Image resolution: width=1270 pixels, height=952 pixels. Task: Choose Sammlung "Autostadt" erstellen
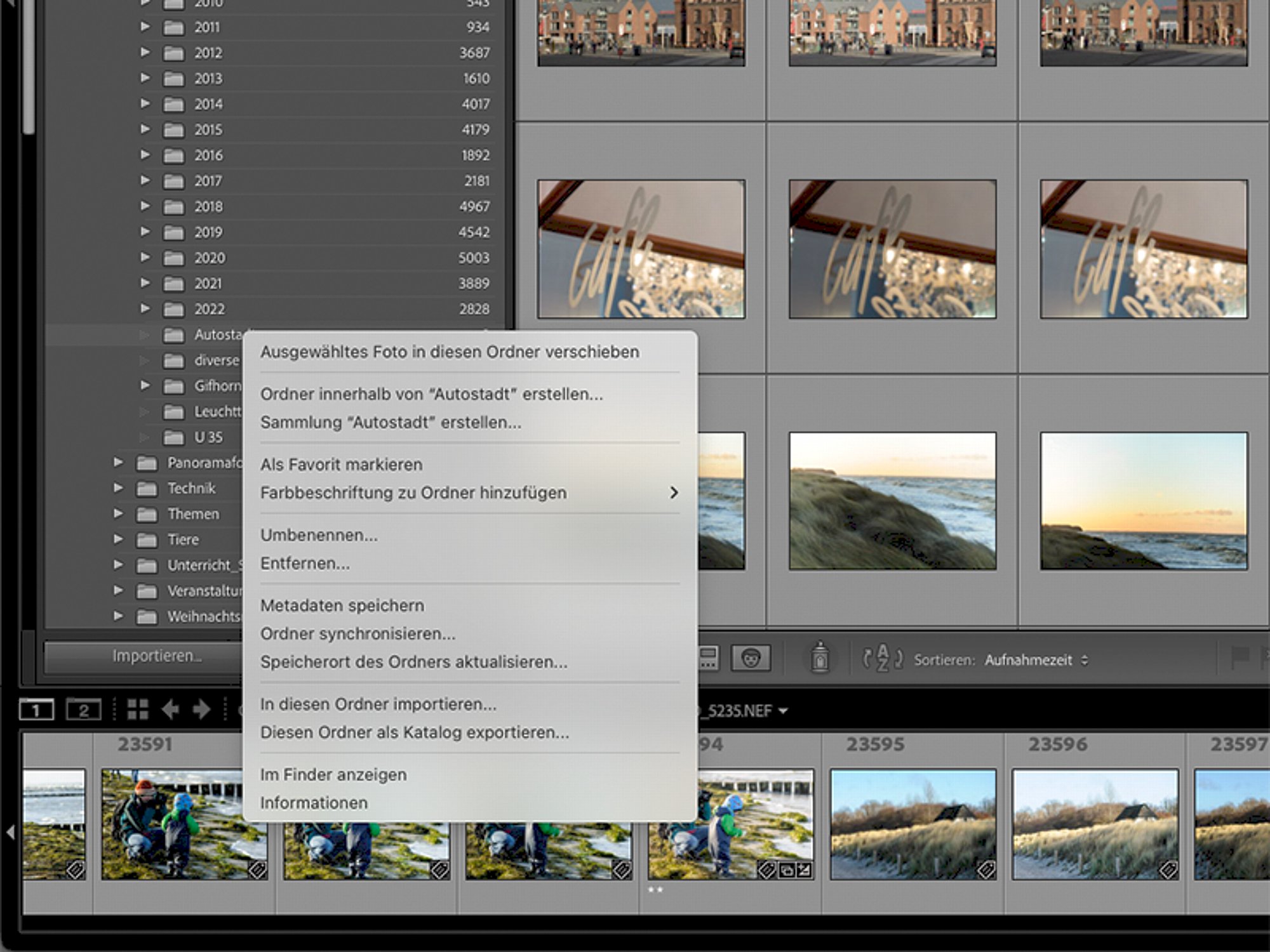[x=470, y=423]
